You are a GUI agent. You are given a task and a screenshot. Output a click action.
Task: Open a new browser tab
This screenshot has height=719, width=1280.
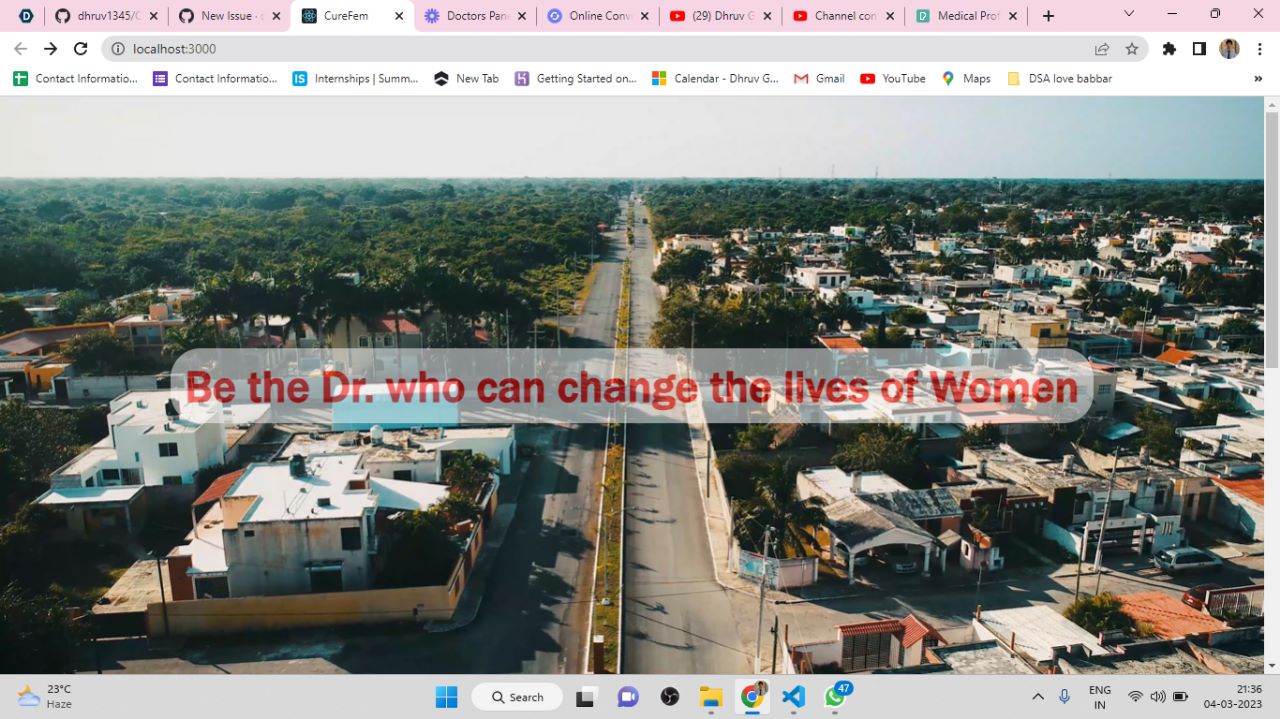1048,16
